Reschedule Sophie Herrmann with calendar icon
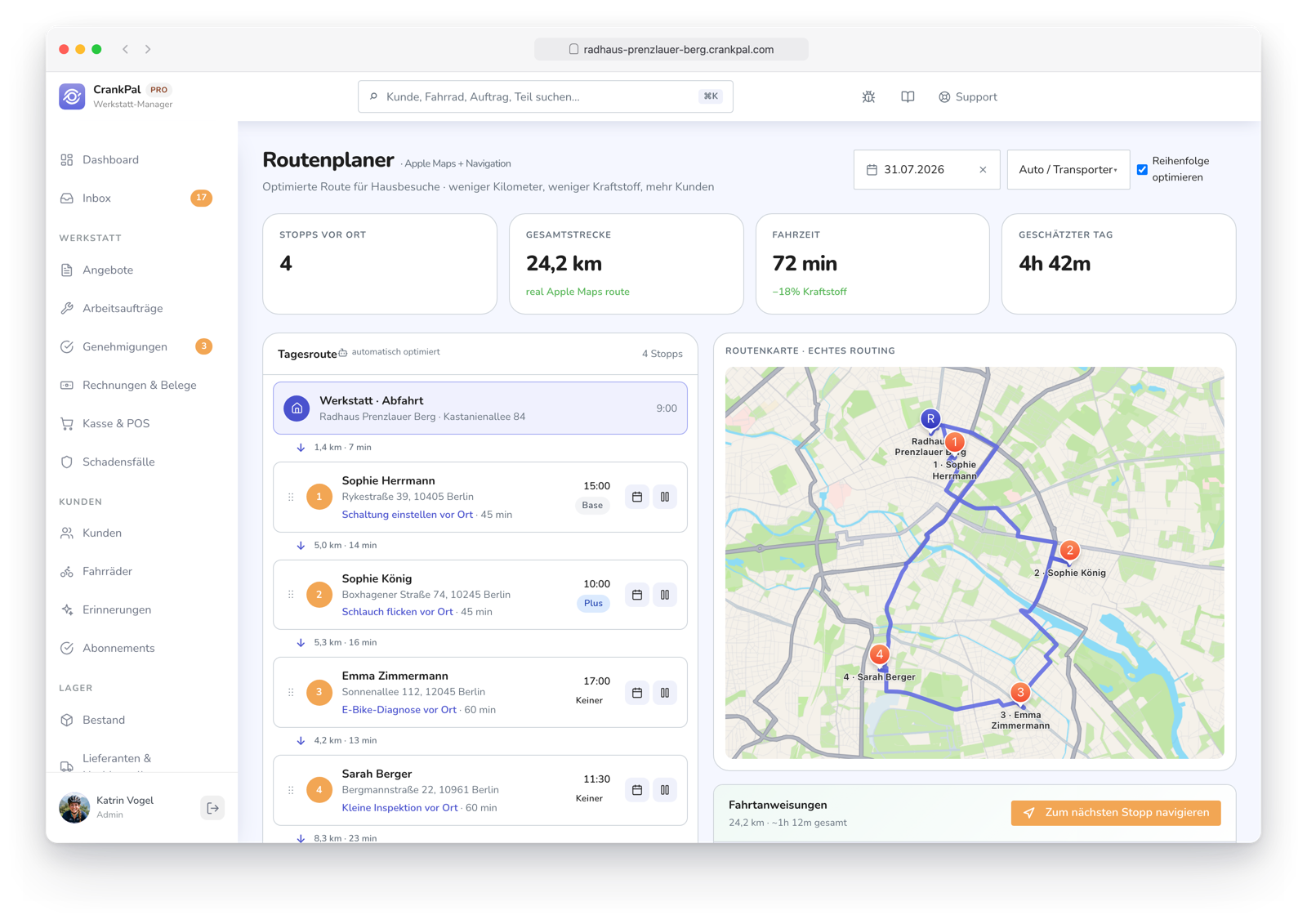The height and width of the screenshot is (924, 1307). click(637, 497)
